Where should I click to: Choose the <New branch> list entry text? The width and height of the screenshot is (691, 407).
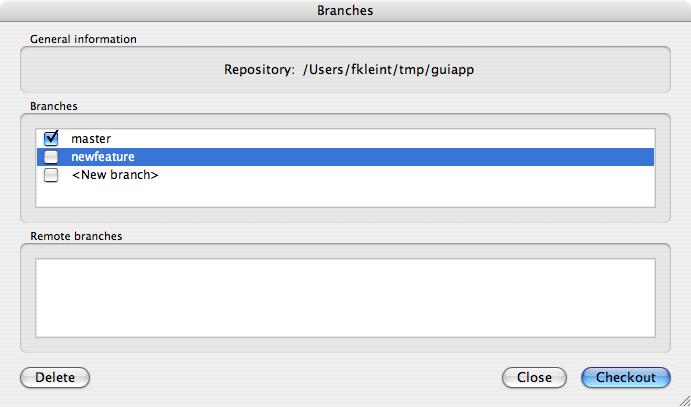(115, 175)
